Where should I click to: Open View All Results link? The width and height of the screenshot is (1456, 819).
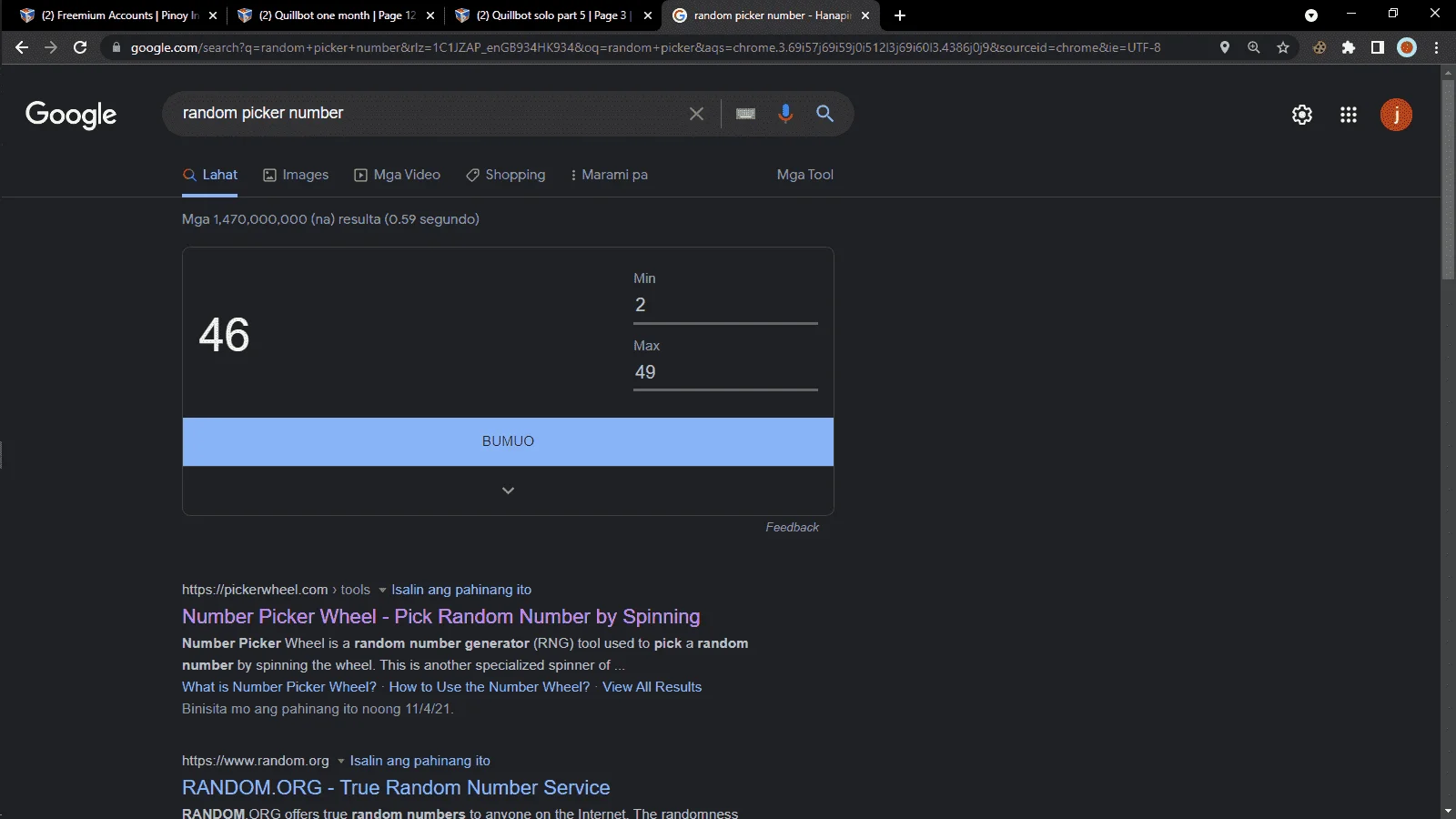click(652, 687)
